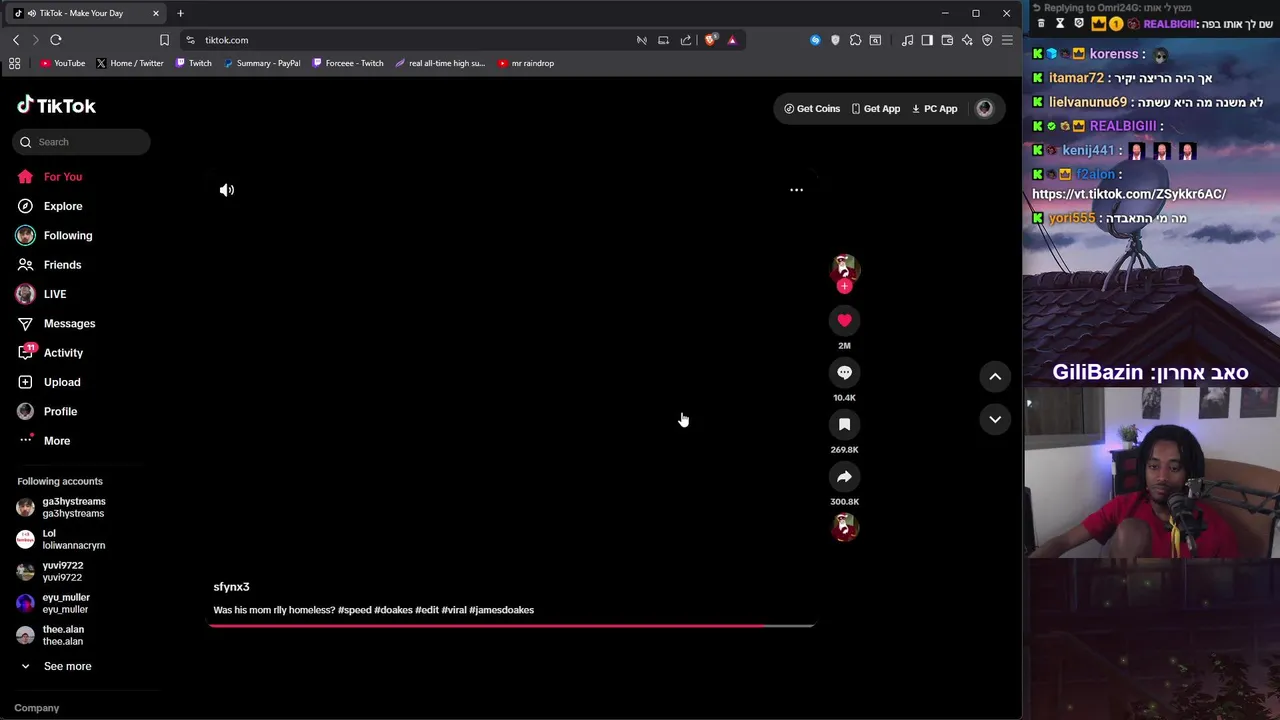Click the #jamesdoakes hashtag
1280x720 pixels.
click(x=501, y=610)
